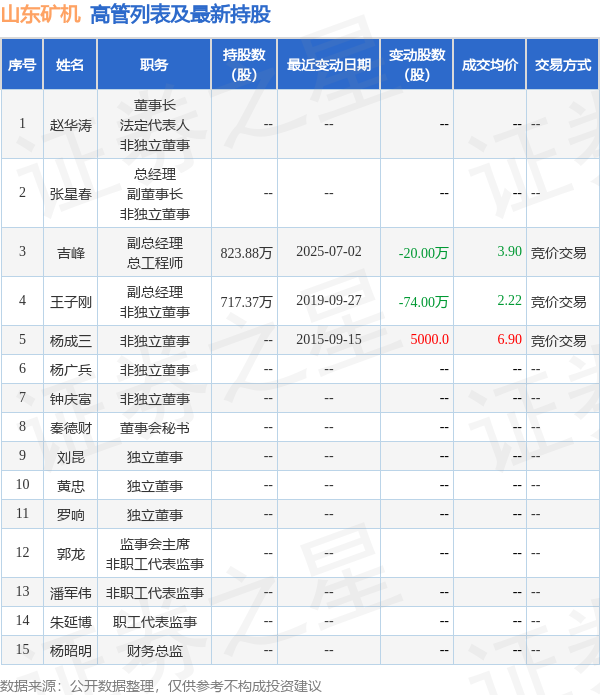Click 张星春's position cell 总经理
Image resolution: width=600 pixels, height=695 pixels.
coord(155,174)
